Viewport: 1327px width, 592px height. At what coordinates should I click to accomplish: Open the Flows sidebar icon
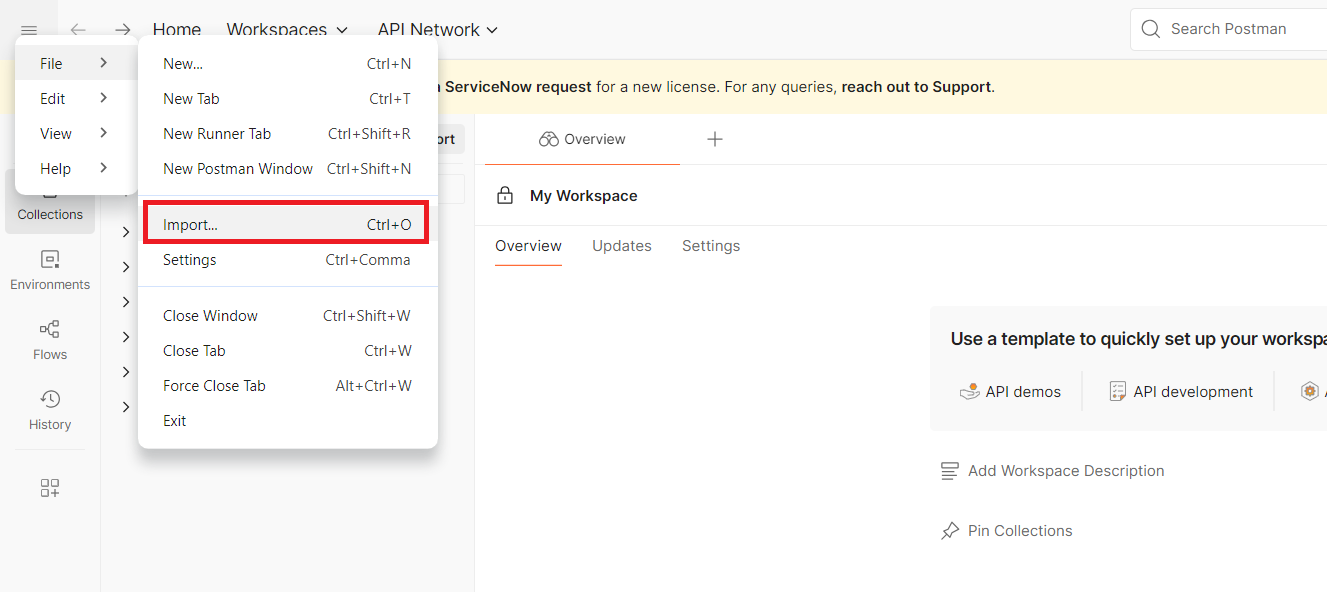click(50, 340)
